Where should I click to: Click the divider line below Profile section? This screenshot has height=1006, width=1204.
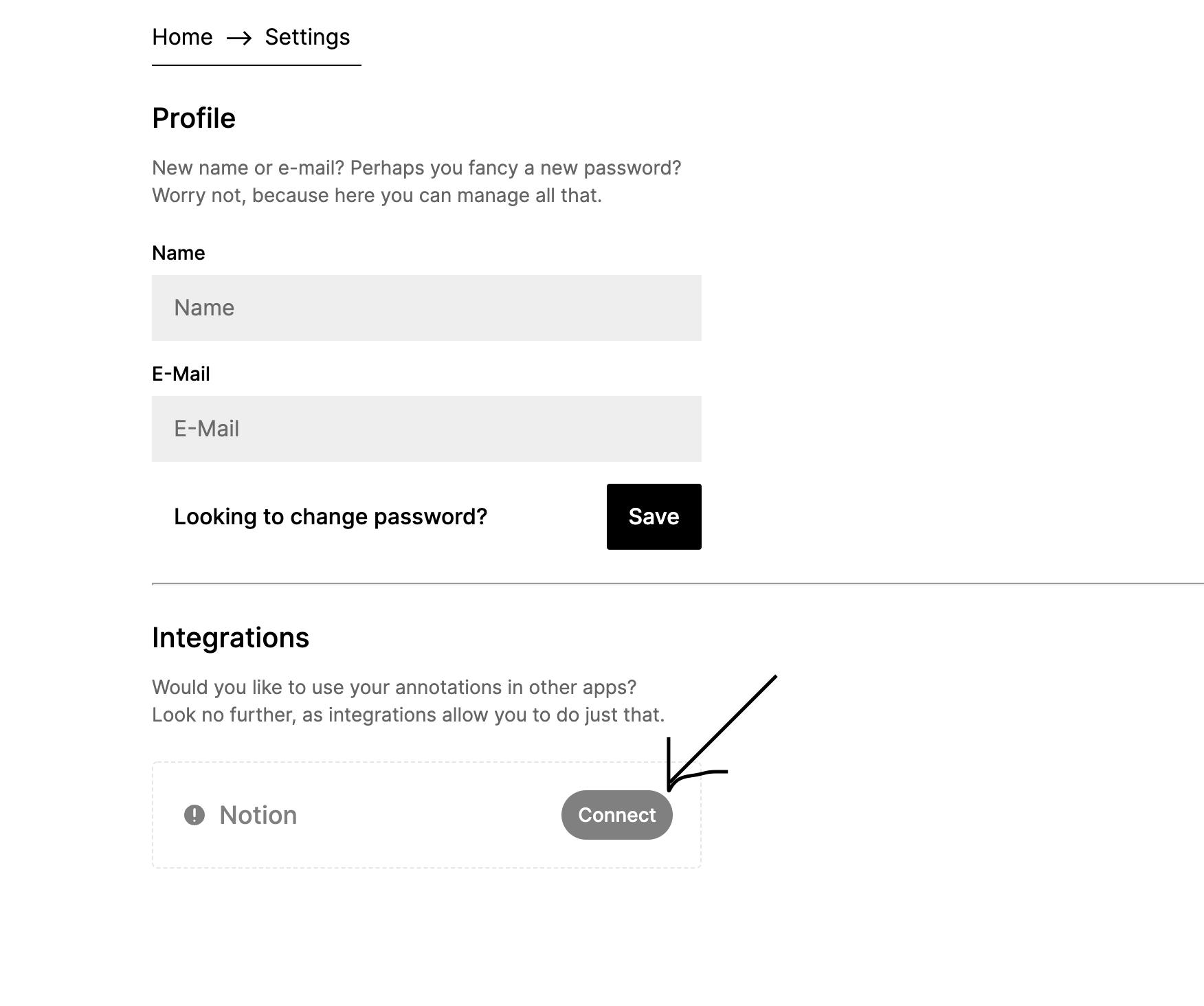click(x=677, y=583)
